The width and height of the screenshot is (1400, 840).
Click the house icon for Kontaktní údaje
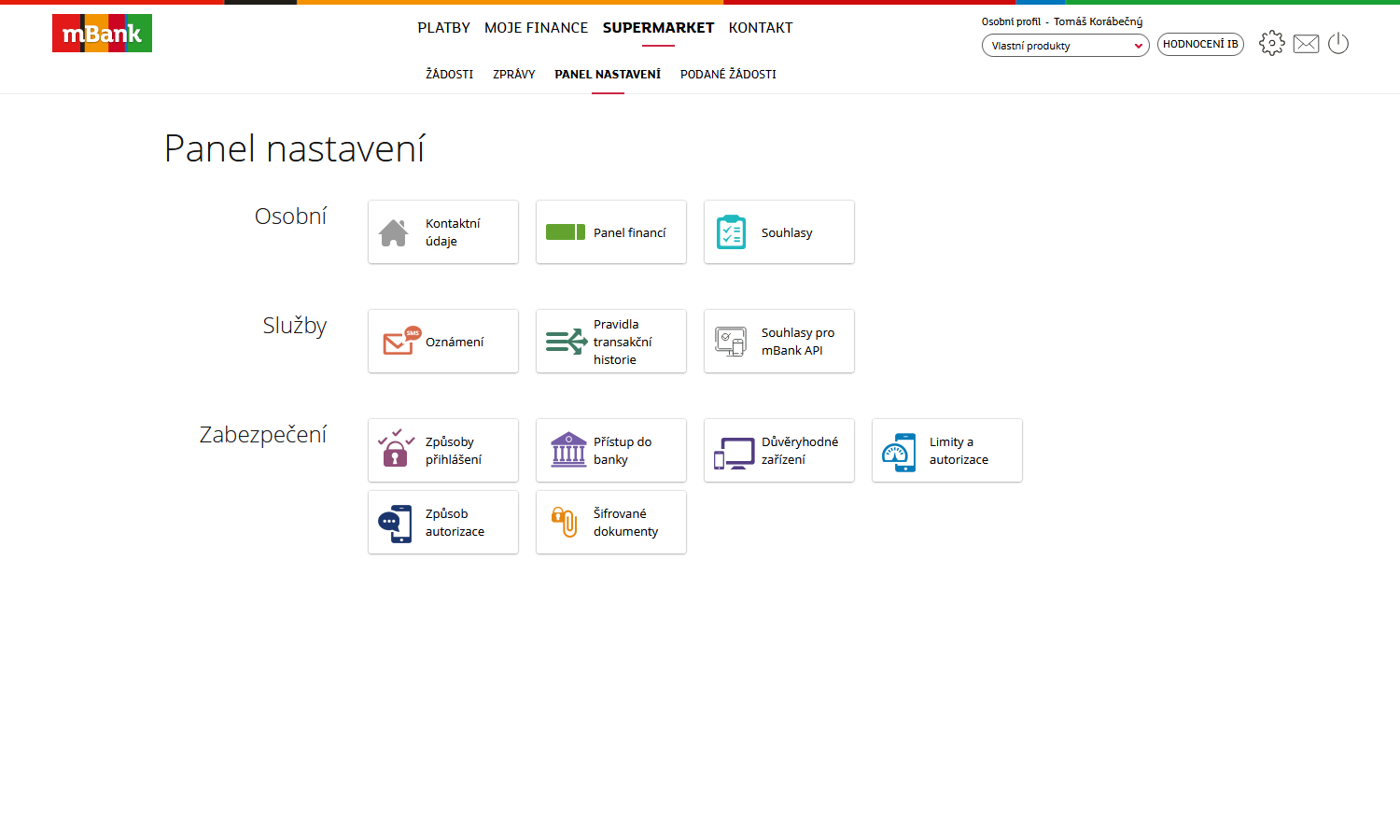click(394, 232)
